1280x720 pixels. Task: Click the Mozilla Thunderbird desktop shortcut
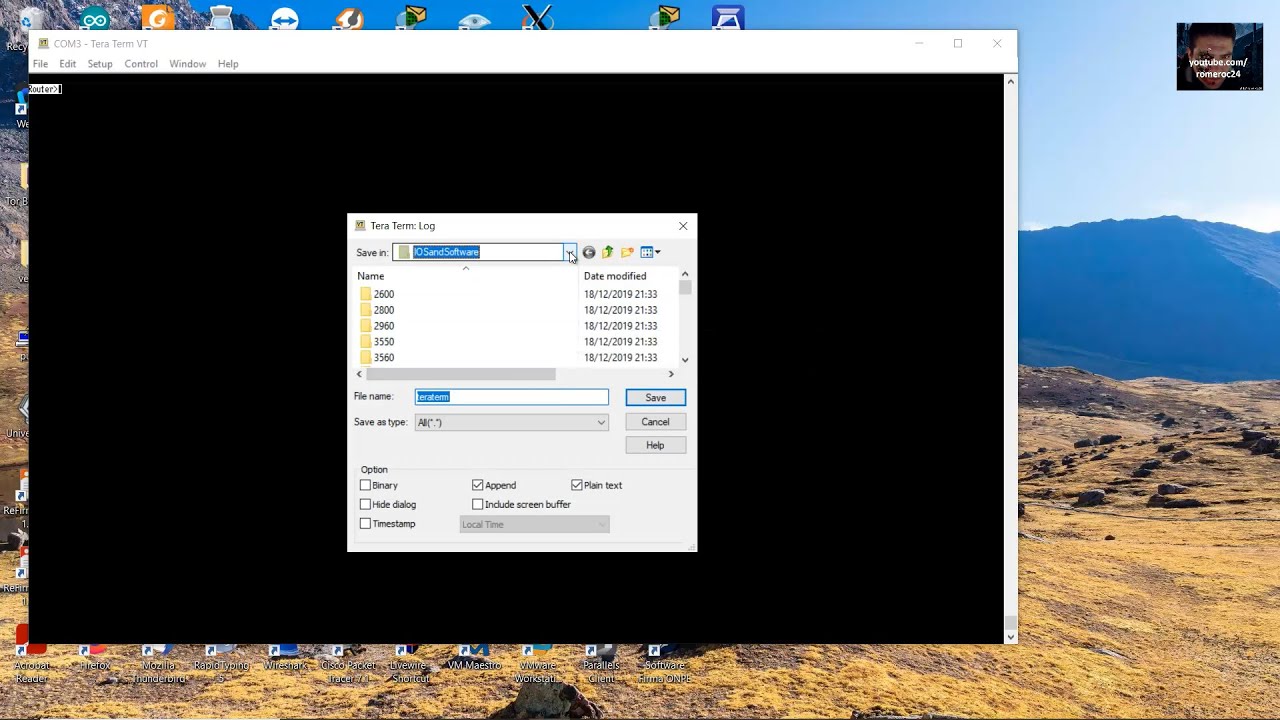click(158, 662)
